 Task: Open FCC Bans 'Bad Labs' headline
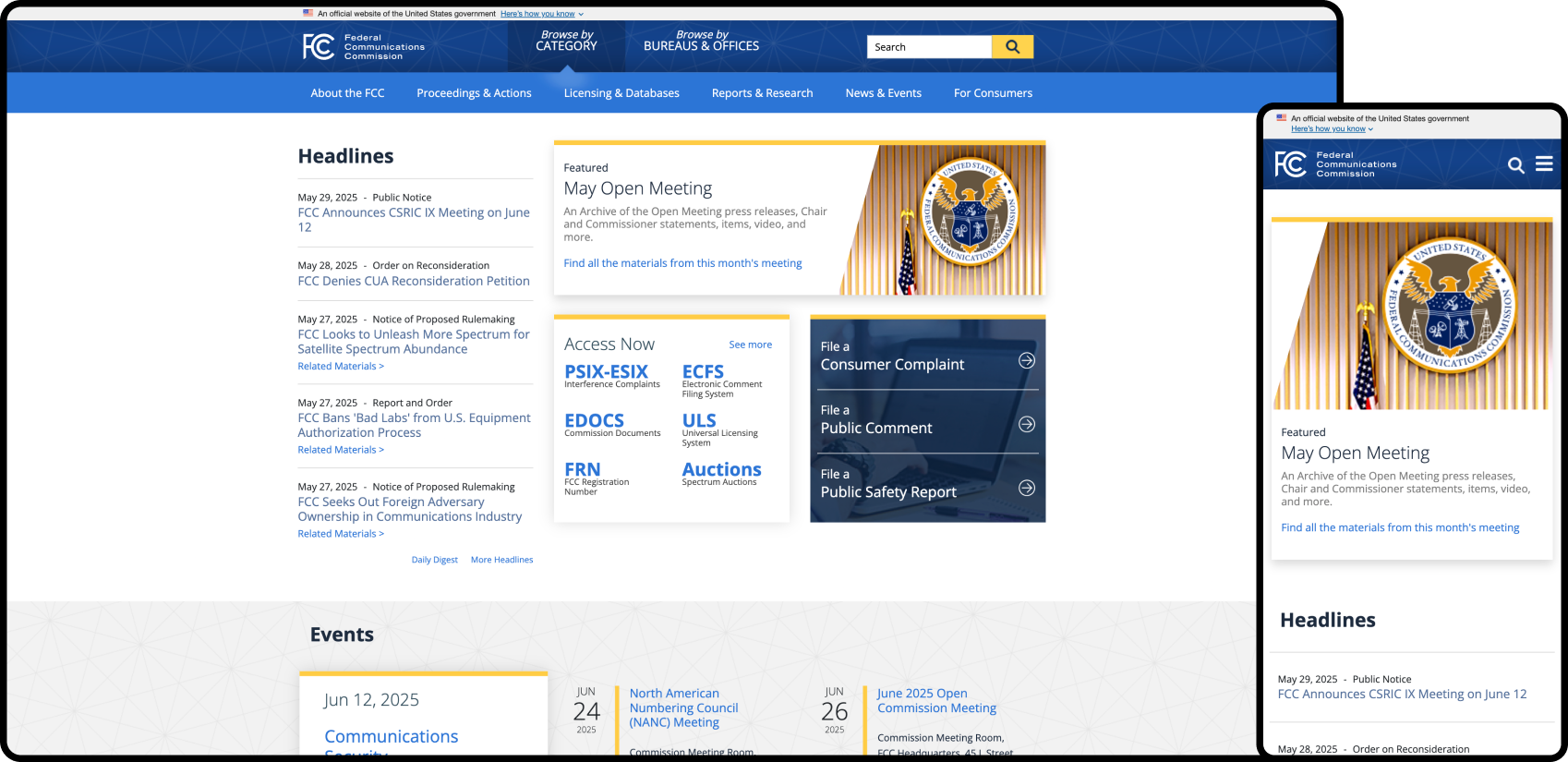tap(414, 425)
